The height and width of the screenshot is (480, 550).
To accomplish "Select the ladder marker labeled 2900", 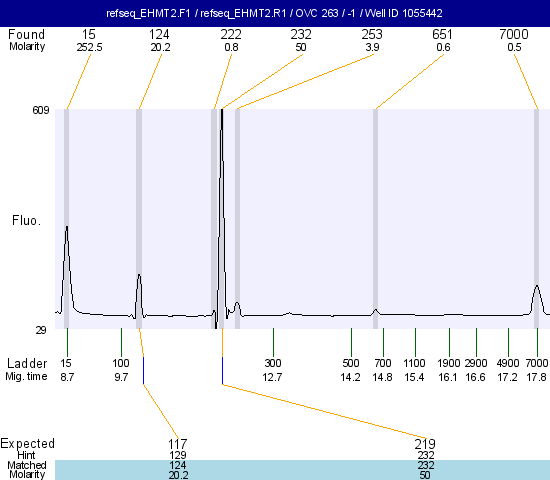I will [476, 363].
